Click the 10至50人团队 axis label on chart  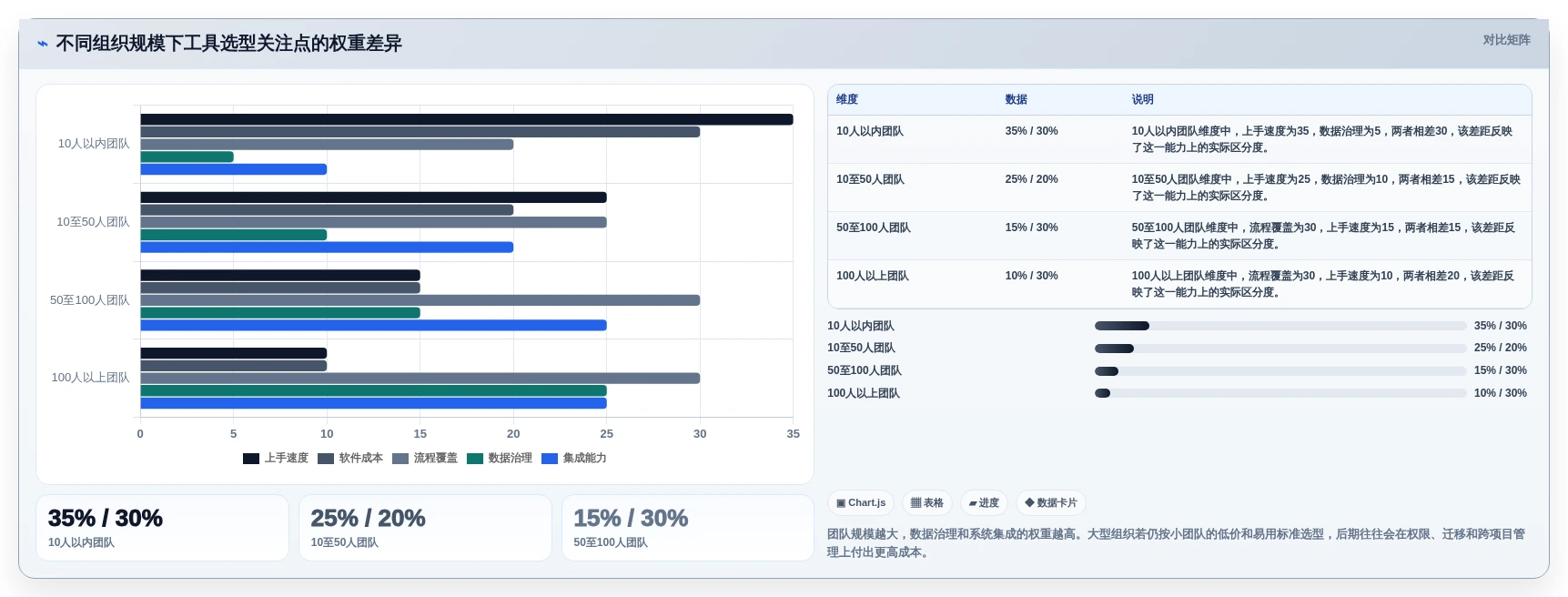[x=93, y=222]
